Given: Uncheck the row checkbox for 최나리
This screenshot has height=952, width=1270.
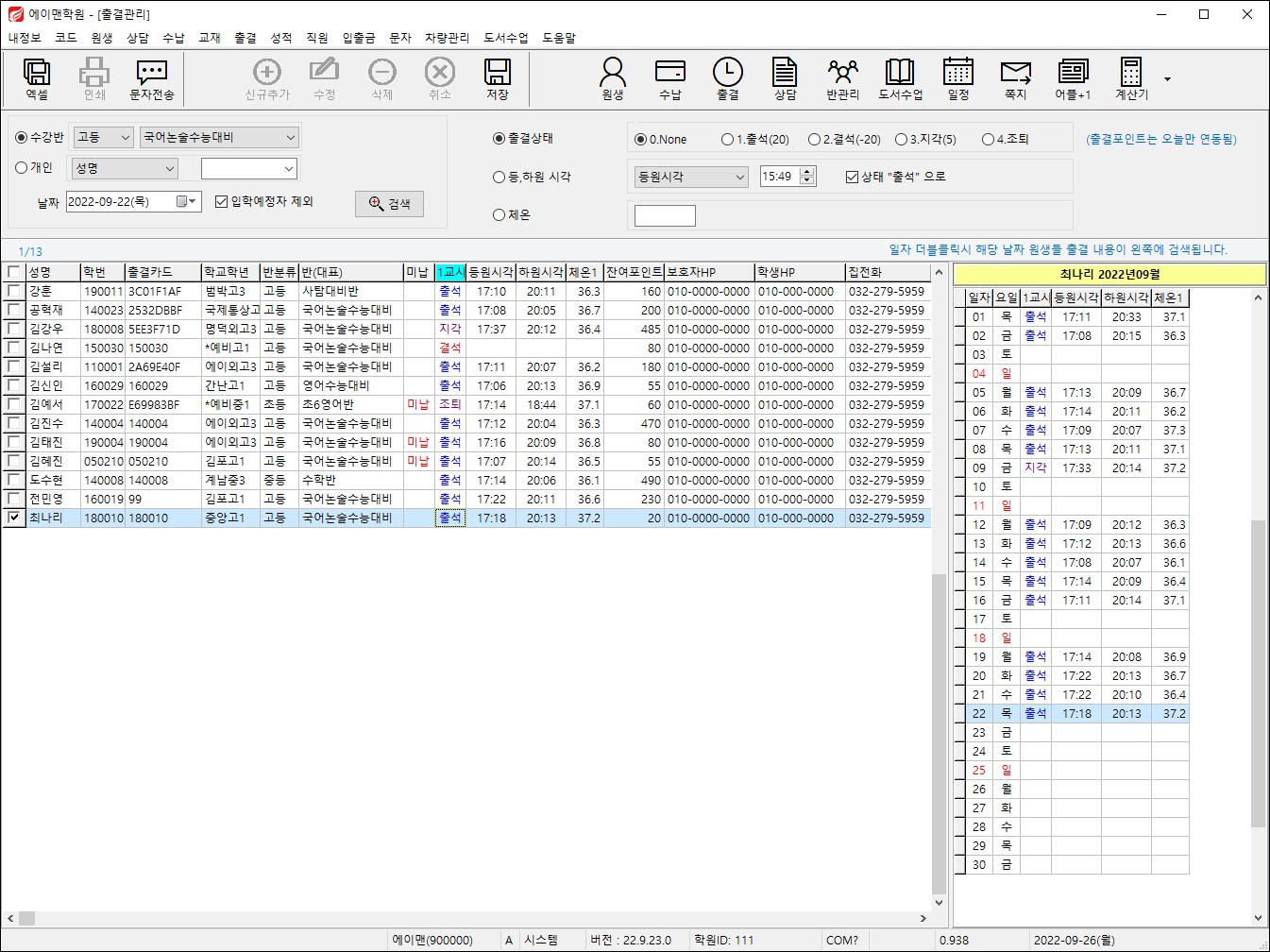Looking at the screenshot, I should tap(14, 518).
